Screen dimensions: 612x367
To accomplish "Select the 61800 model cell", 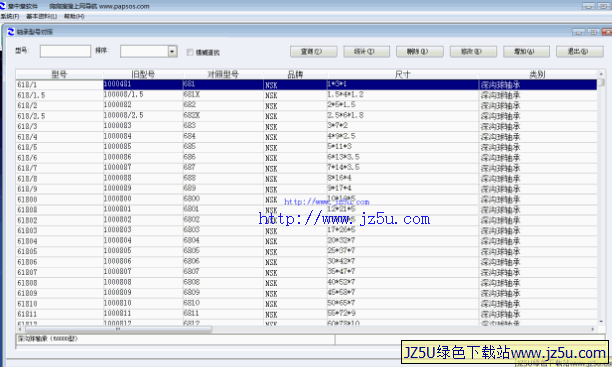I will click(x=59, y=199).
